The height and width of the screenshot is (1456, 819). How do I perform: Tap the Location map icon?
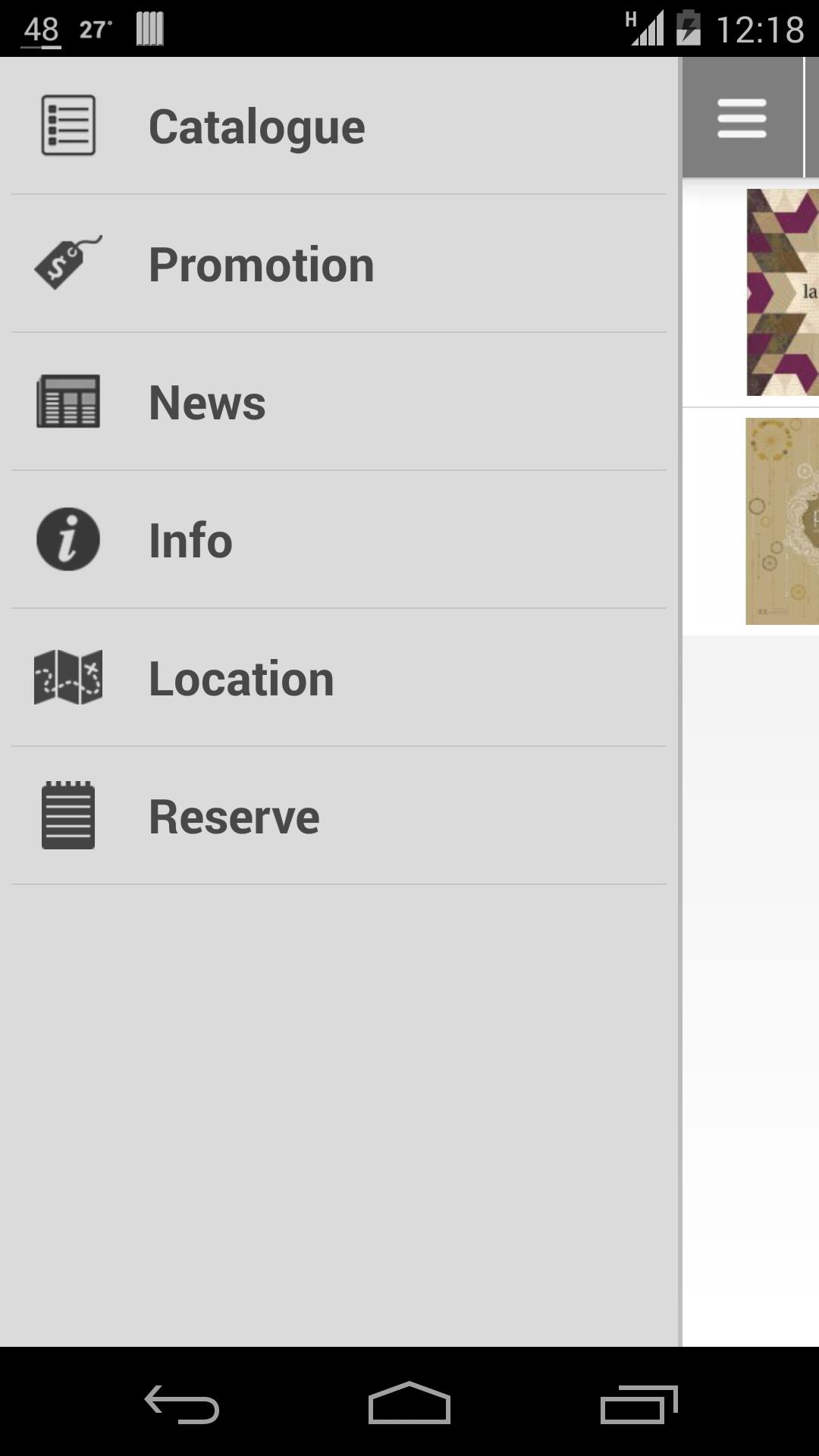click(x=68, y=677)
